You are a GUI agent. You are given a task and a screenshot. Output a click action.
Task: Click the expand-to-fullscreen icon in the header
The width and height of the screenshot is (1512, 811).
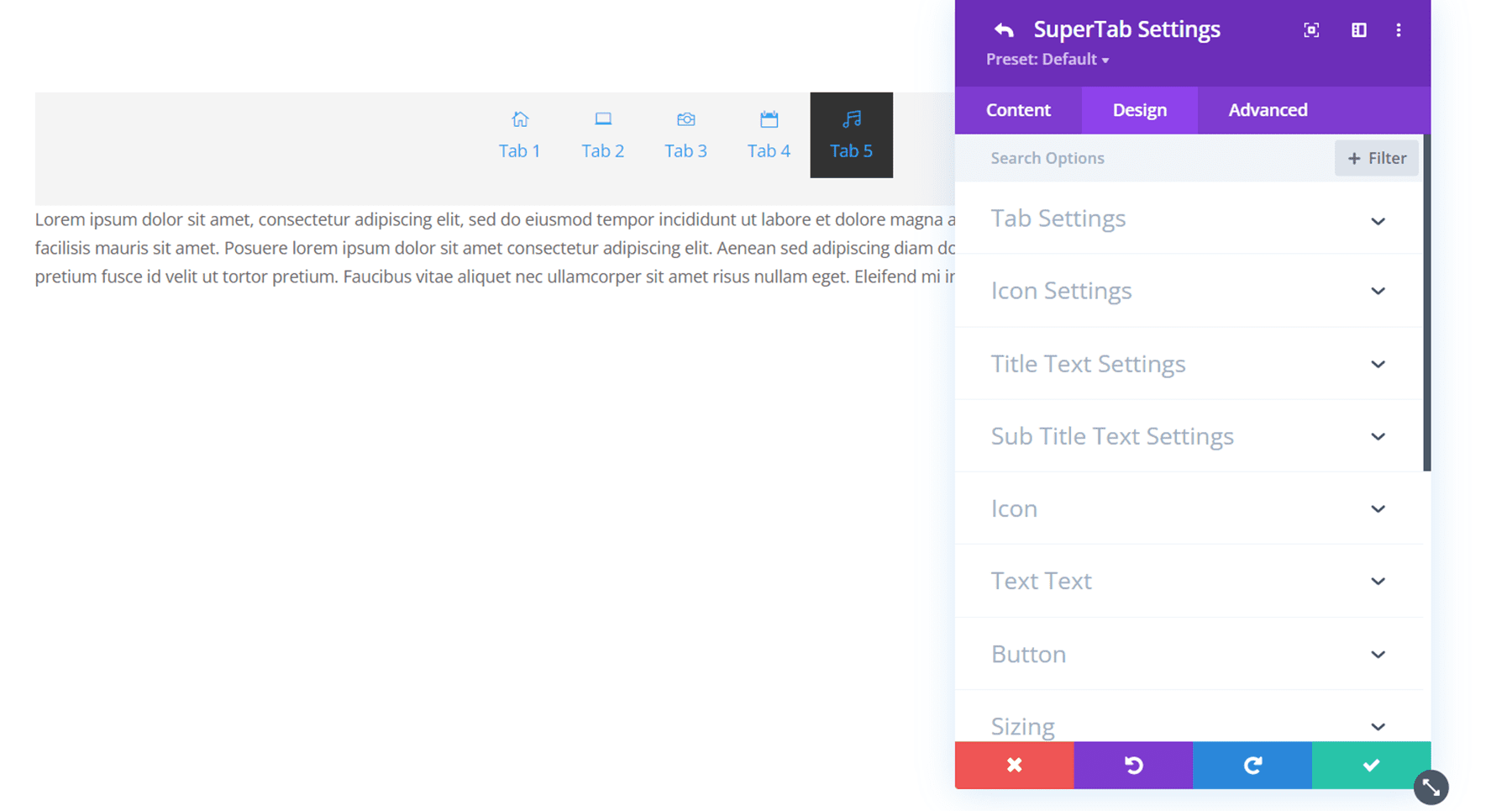click(x=1311, y=29)
